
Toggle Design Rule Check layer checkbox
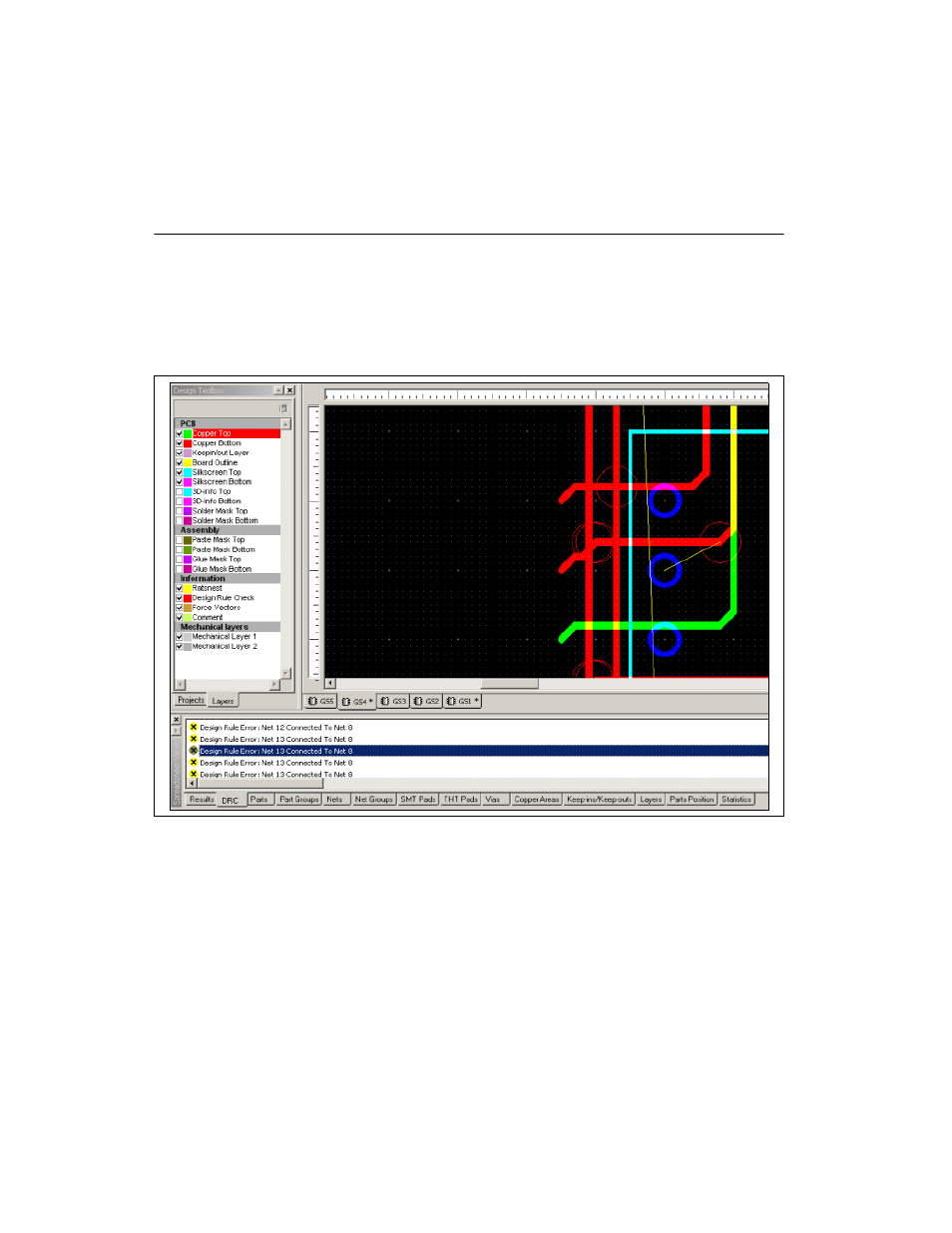click(180, 598)
